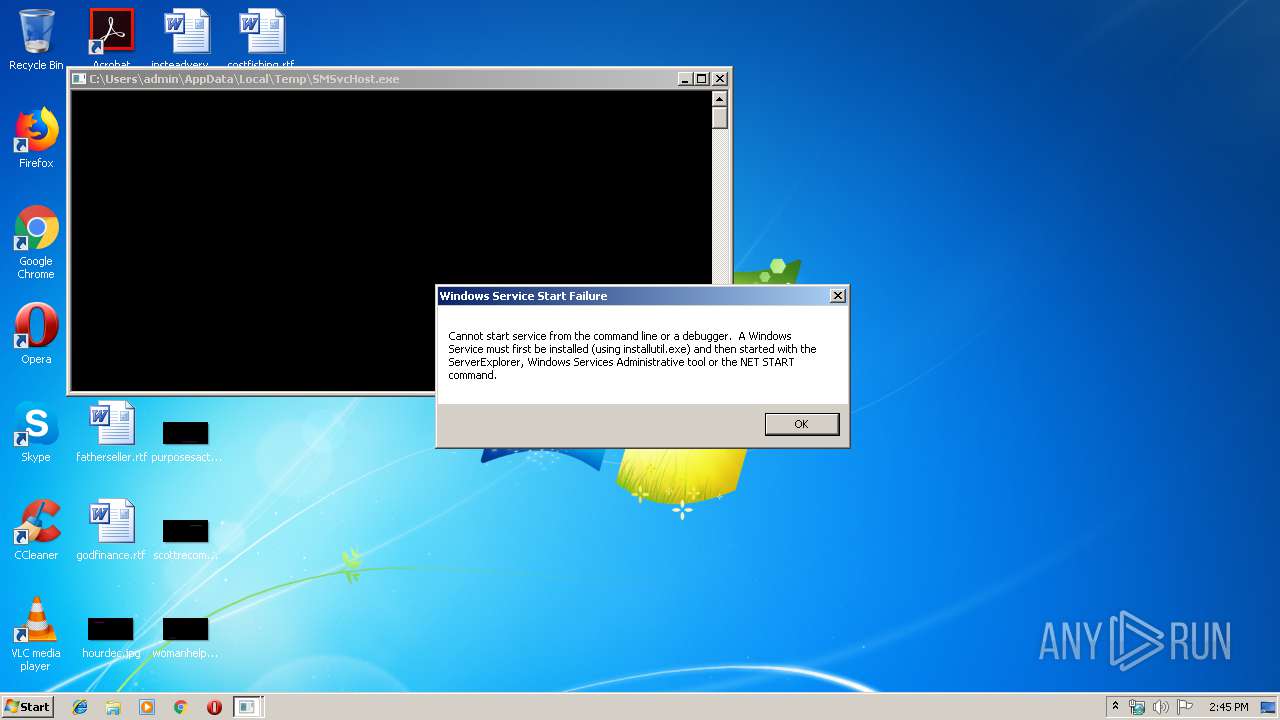Close the SMSvcHost.exe console window
Viewport: 1280px width, 720px height.
[720, 79]
